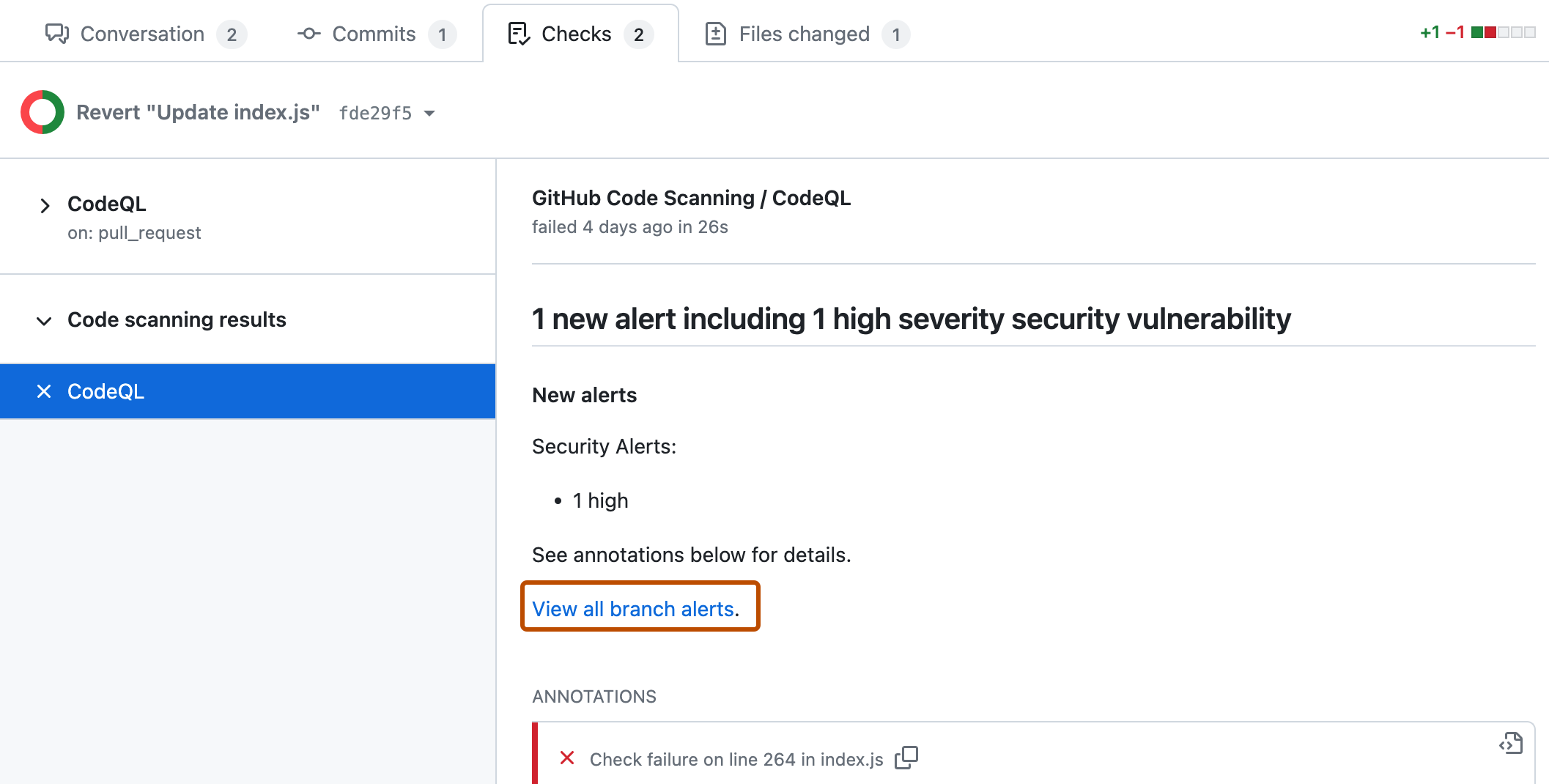Open the Conversation tab
This screenshot has height=784, width=1549.
(142, 34)
